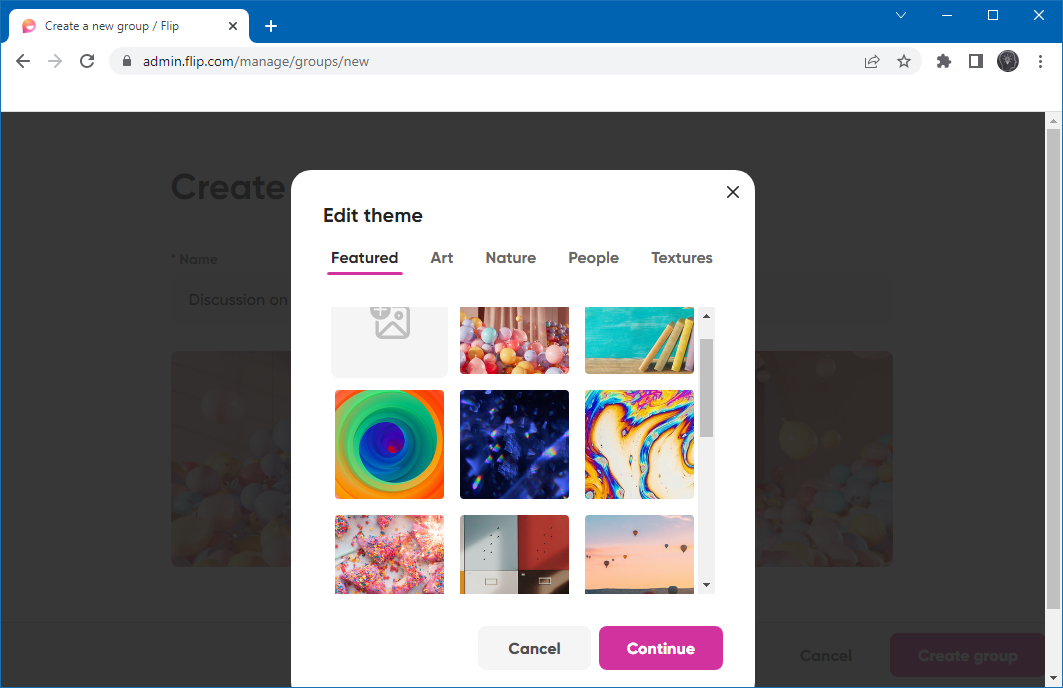Share this page icon
Image resolution: width=1063 pixels, height=688 pixels.
click(x=872, y=62)
